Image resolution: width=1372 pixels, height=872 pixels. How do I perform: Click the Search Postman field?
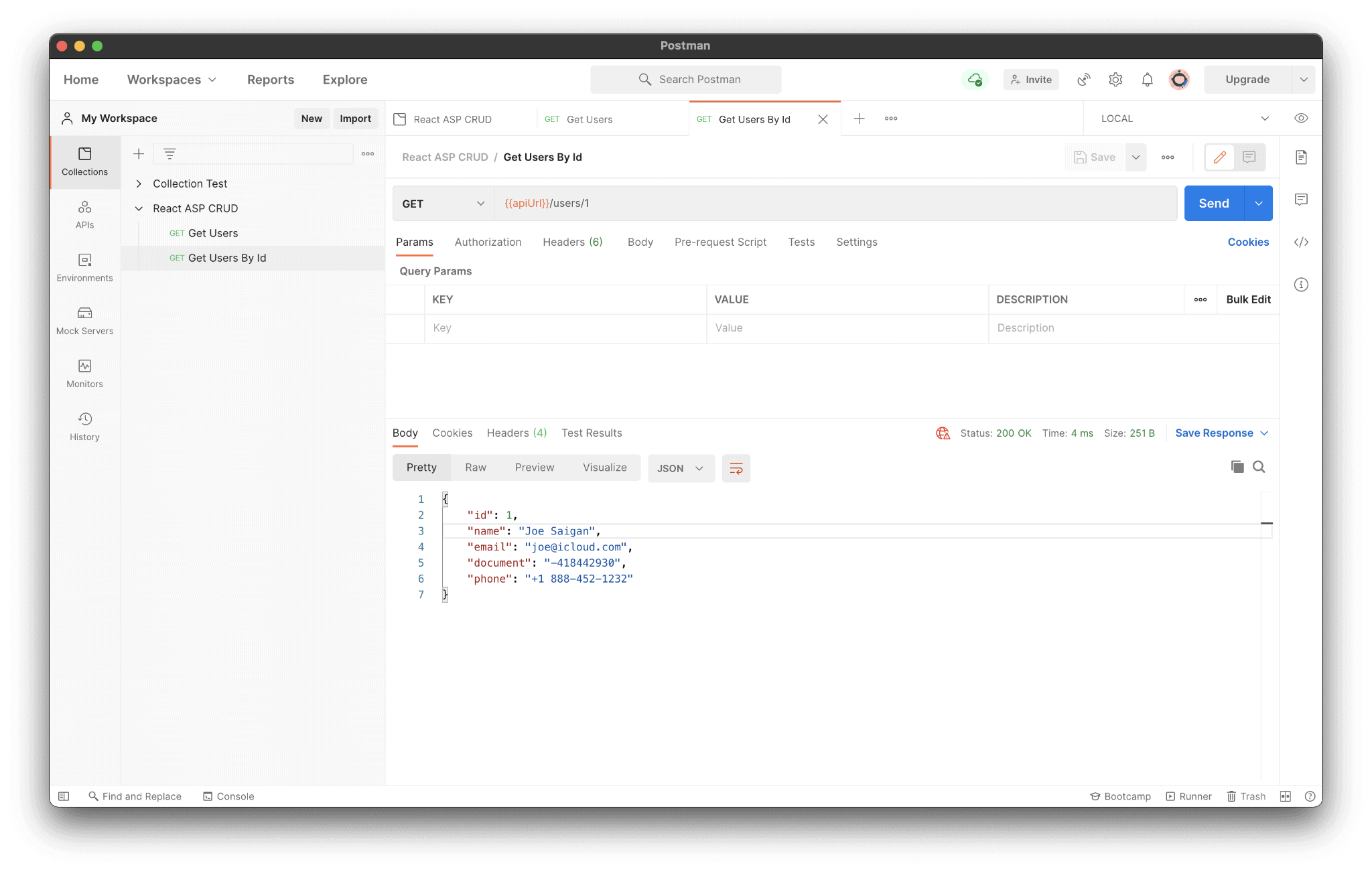[x=685, y=80]
